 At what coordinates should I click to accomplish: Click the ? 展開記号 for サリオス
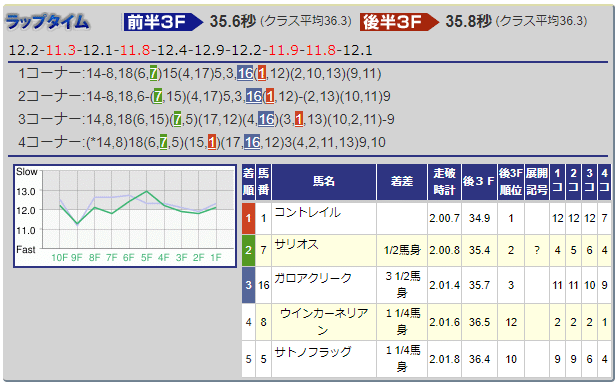point(537,250)
